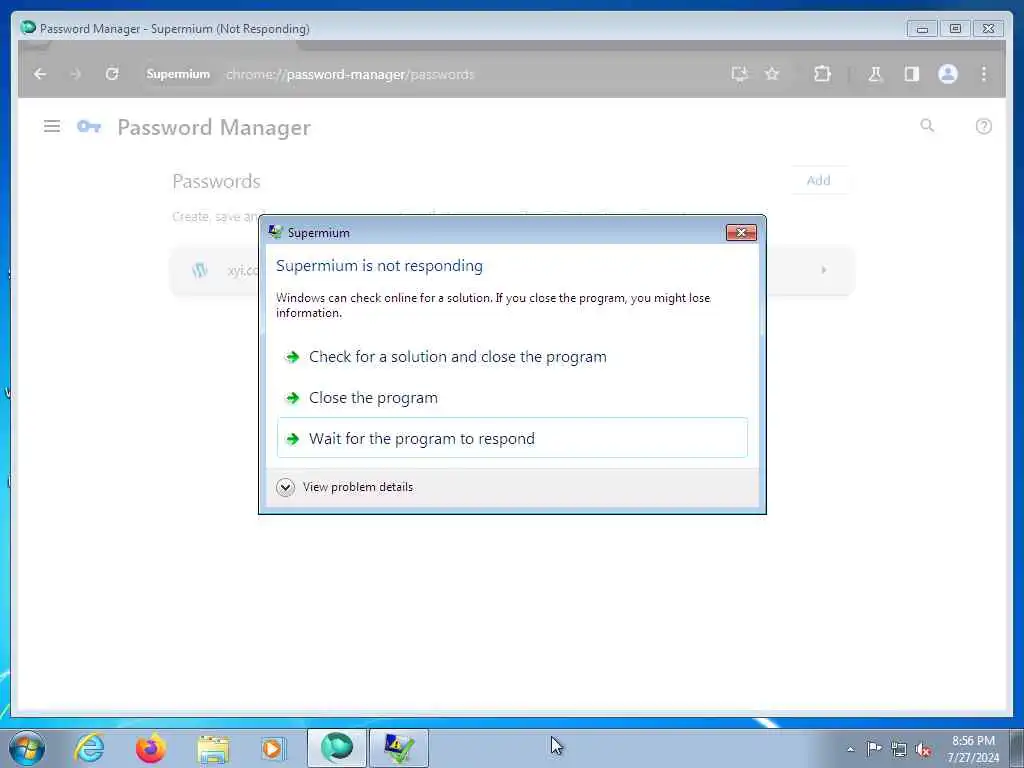Choose 'Check for a solution and close the program'
This screenshot has width=1024, height=768.
coord(512,357)
